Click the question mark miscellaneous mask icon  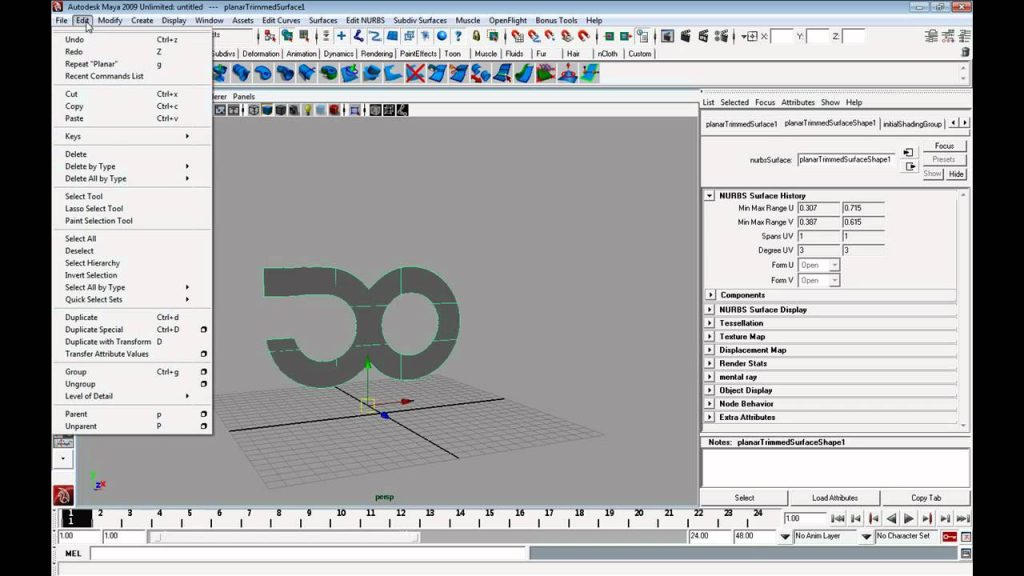[458, 36]
